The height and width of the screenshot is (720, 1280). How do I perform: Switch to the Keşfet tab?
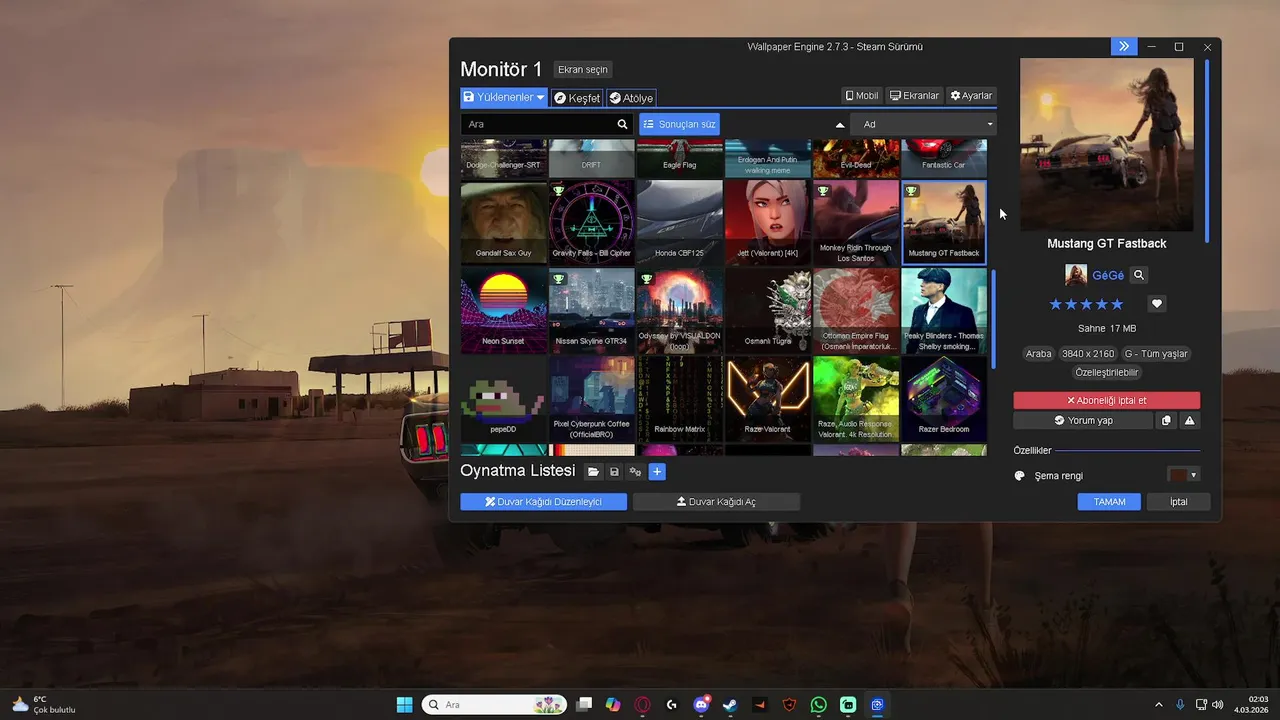point(577,98)
